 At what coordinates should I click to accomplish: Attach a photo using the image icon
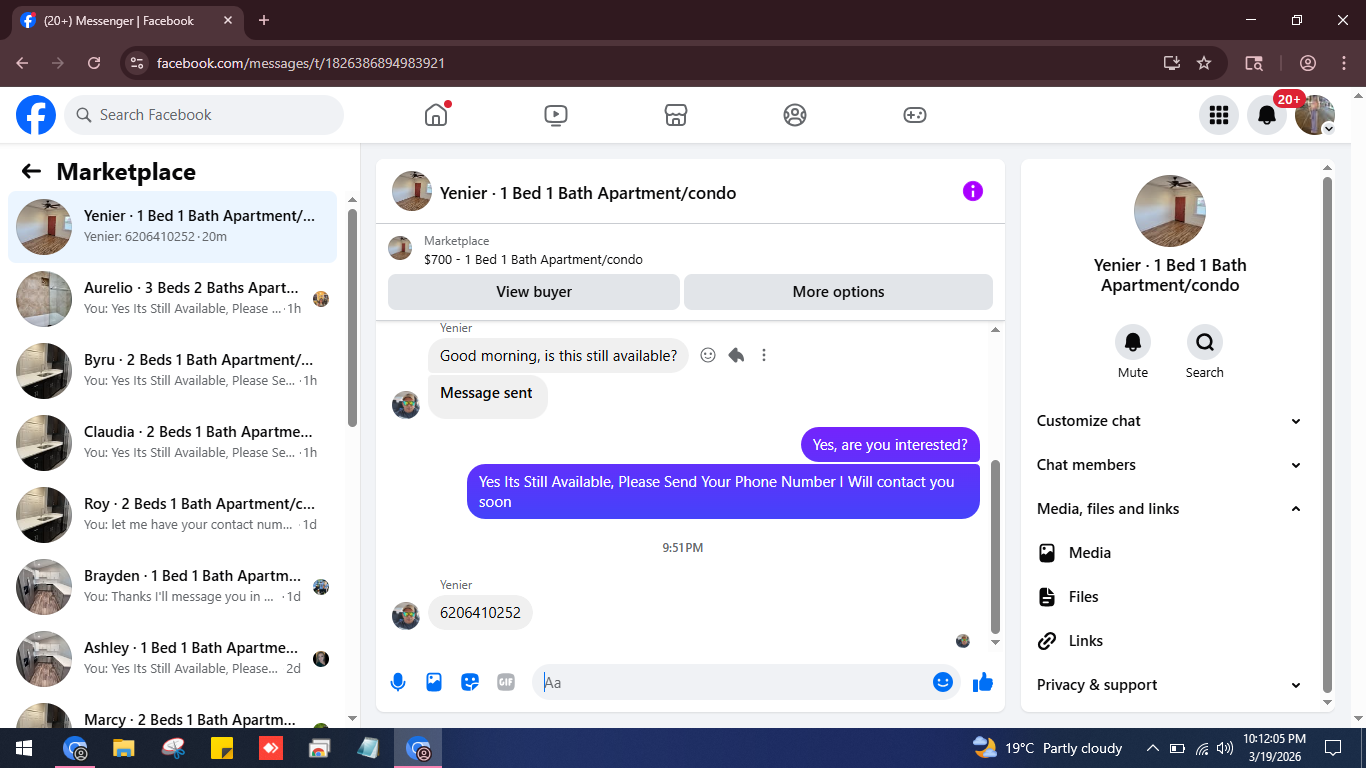(x=434, y=682)
